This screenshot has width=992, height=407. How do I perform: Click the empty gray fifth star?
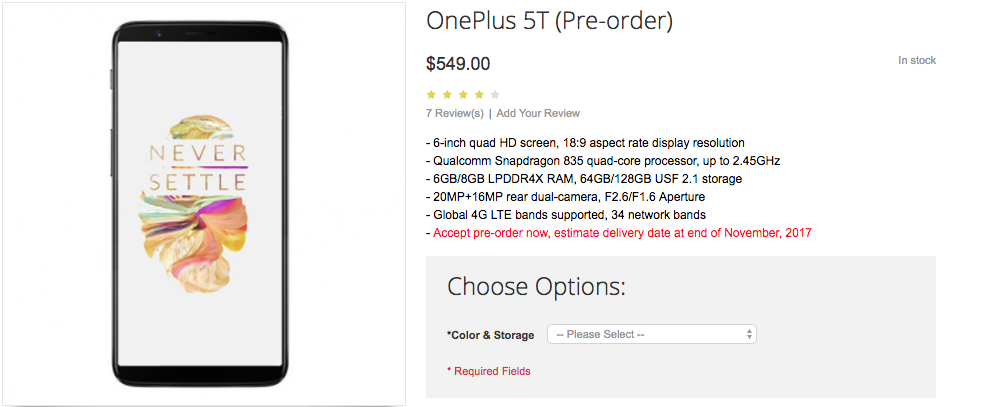(495, 94)
